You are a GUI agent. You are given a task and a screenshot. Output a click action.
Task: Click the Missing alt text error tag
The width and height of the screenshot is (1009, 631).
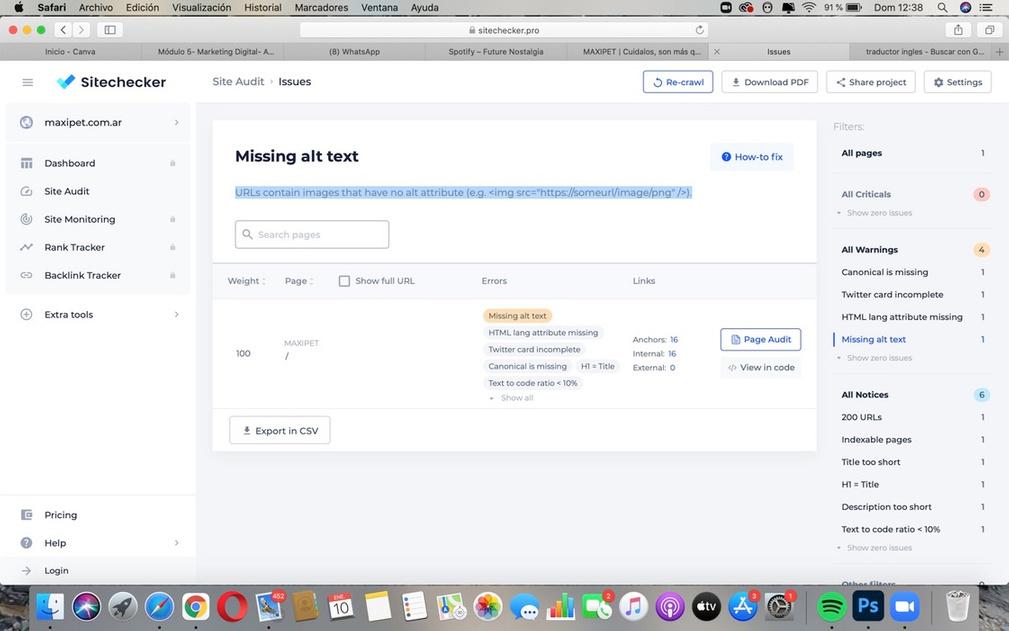(x=517, y=316)
